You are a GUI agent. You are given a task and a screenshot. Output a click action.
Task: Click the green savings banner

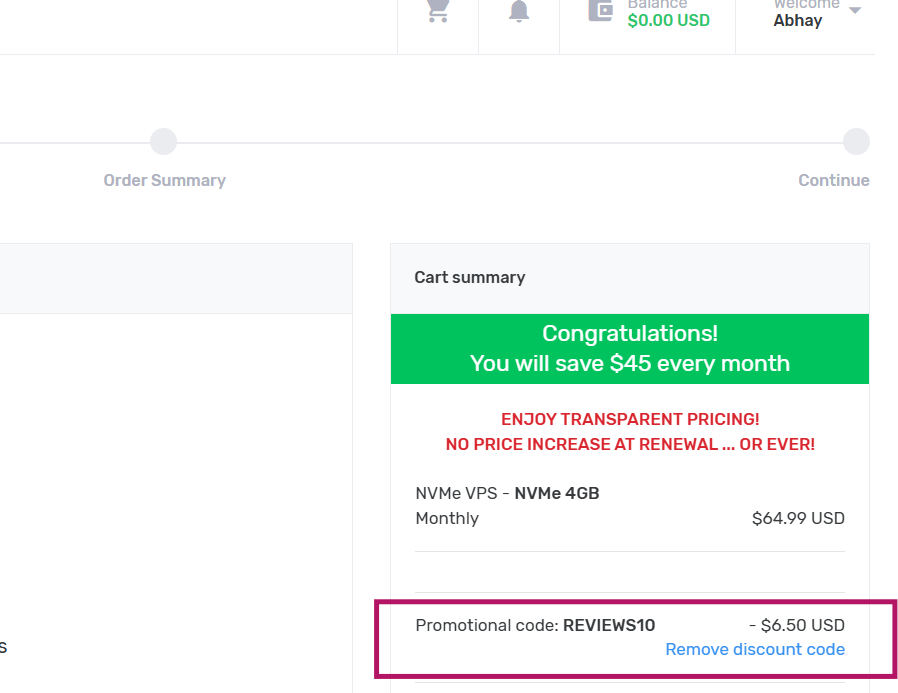tap(629, 348)
